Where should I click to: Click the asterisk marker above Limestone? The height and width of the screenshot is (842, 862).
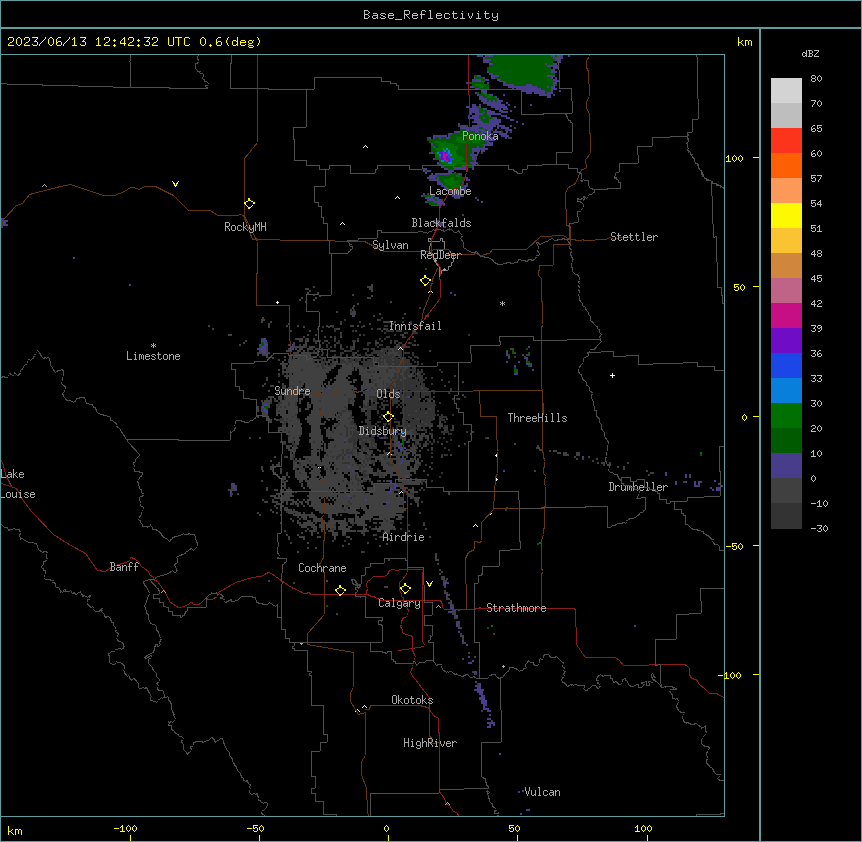(153, 346)
